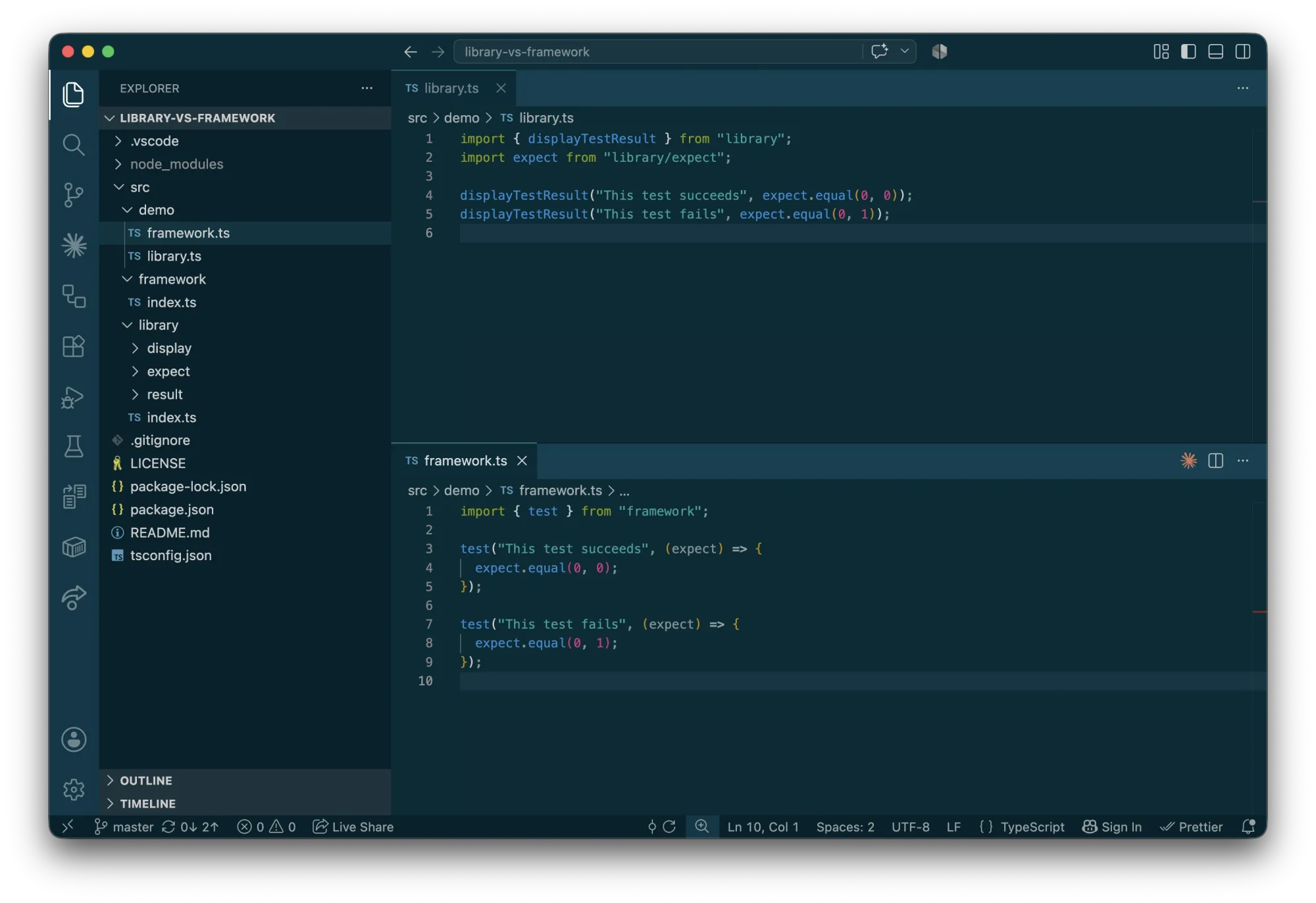Change UTF-8 file encoding

pyautogui.click(x=911, y=827)
